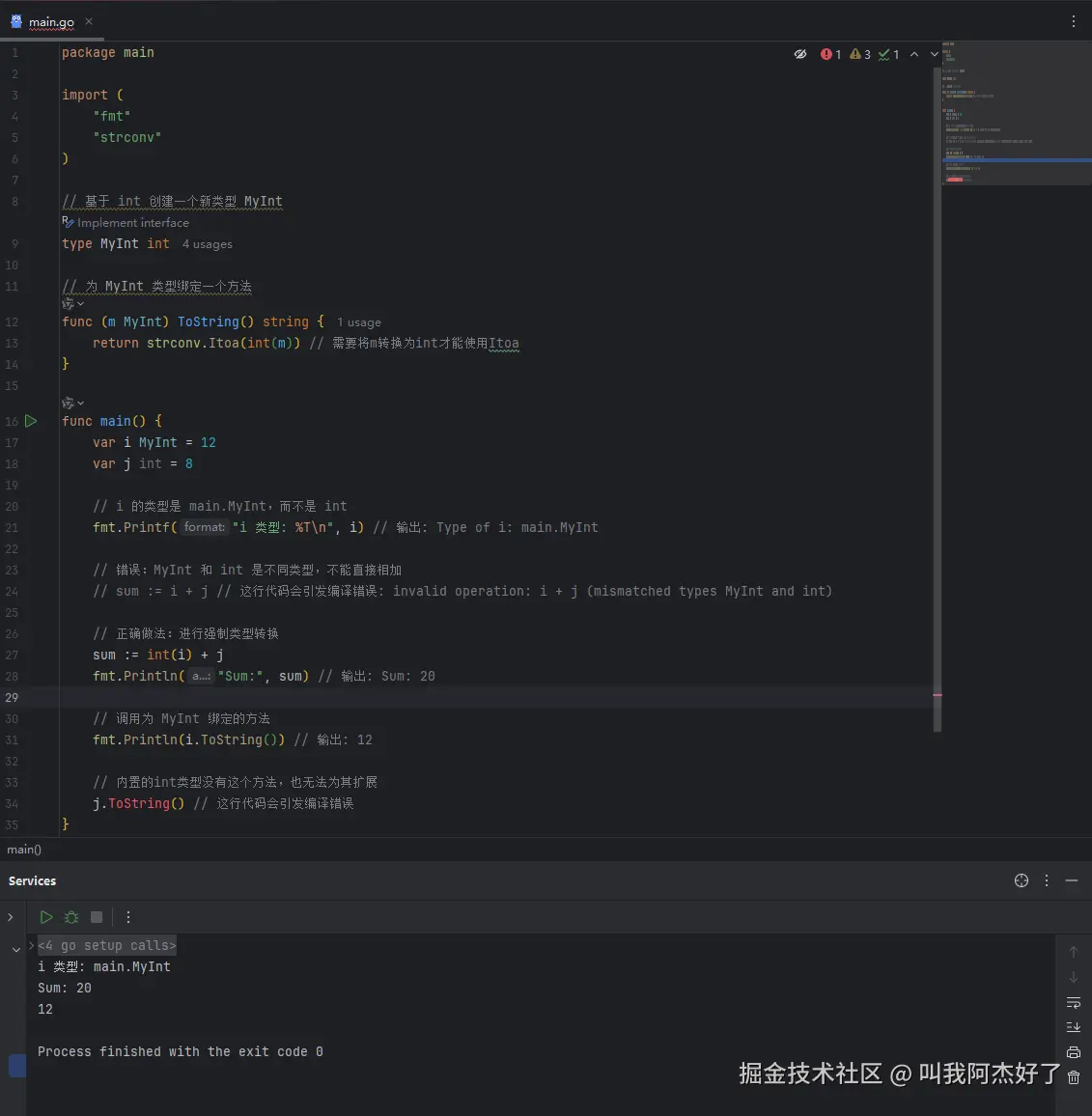
Task: Click the blue marker in console left strip
Action: click(17, 1066)
